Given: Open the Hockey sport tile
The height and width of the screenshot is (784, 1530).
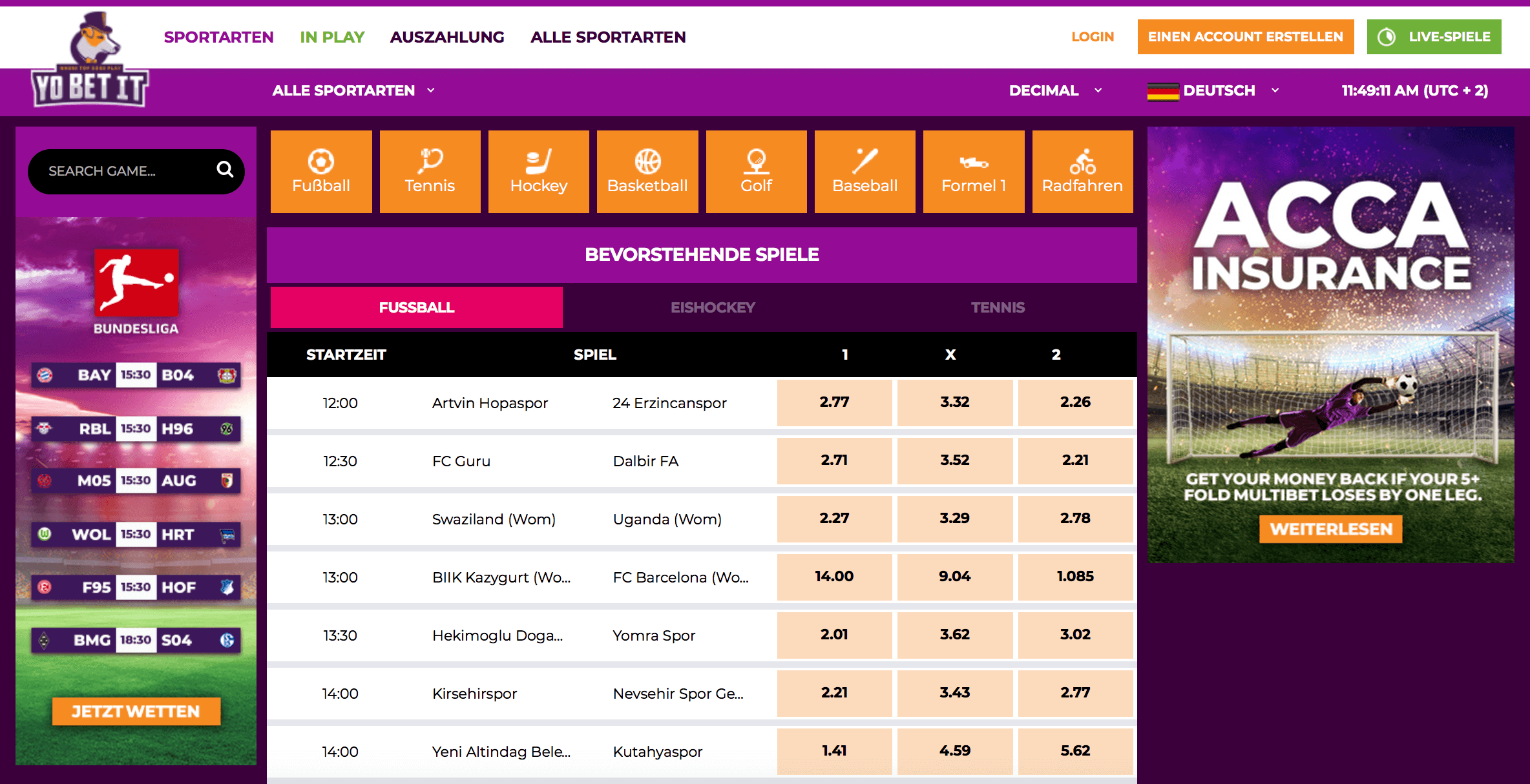Looking at the screenshot, I should point(539,172).
